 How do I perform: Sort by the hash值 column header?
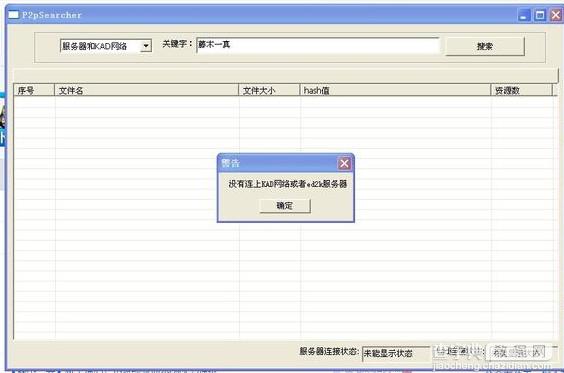tap(395, 90)
